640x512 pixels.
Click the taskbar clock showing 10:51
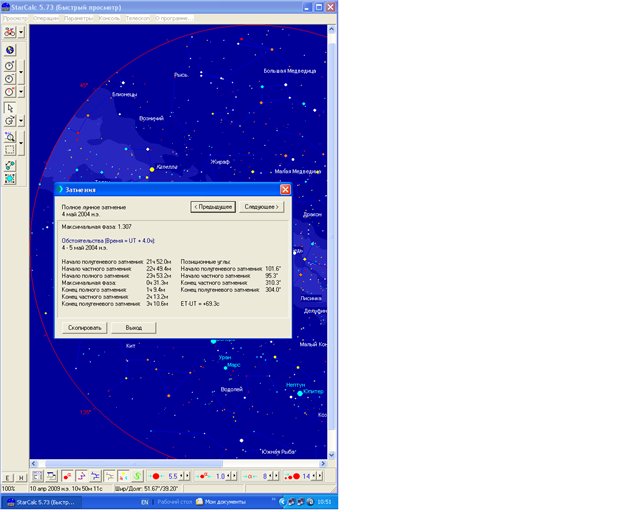324,502
